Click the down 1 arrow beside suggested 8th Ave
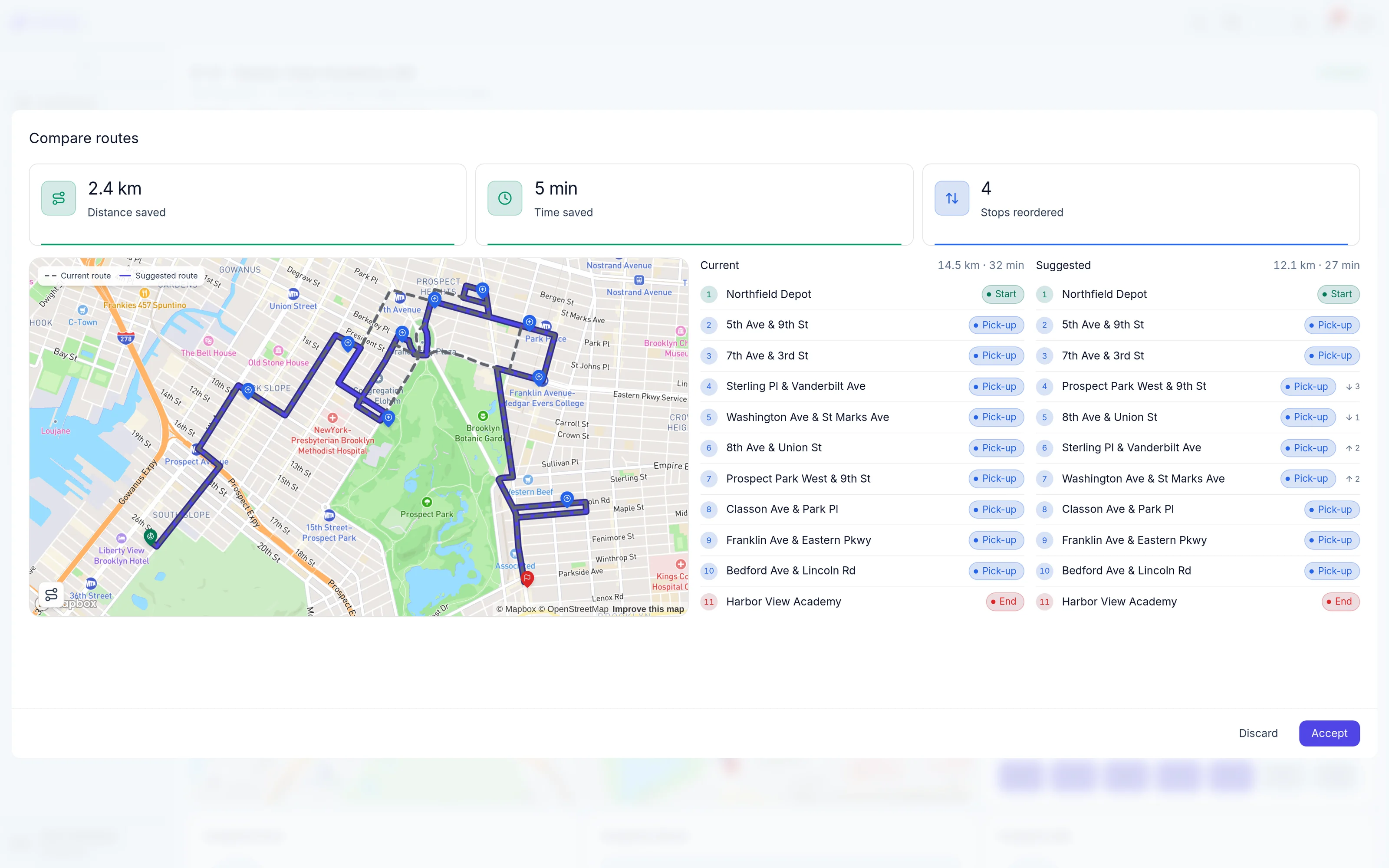 pyautogui.click(x=1352, y=418)
